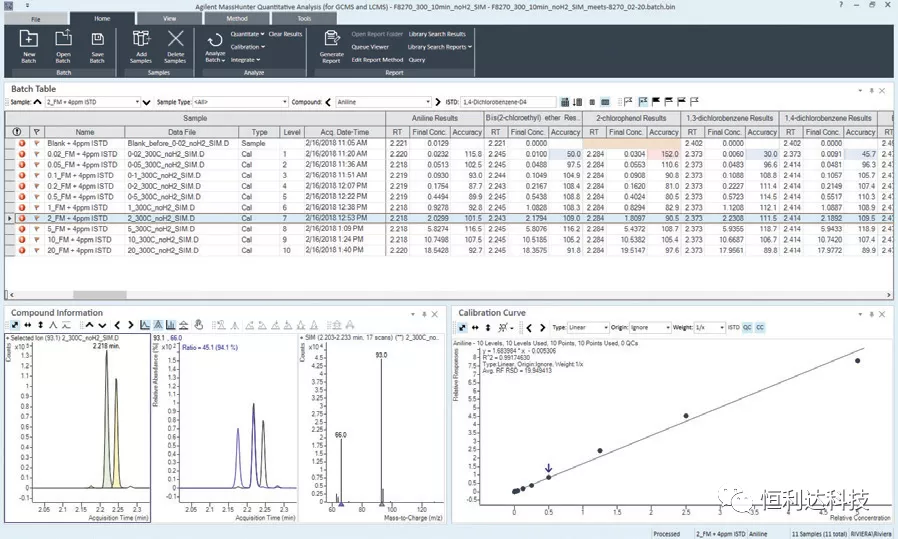
Task: Toggle the CC button in Calibration Curve
Action: pyautogui.click(x=761, y=327)
